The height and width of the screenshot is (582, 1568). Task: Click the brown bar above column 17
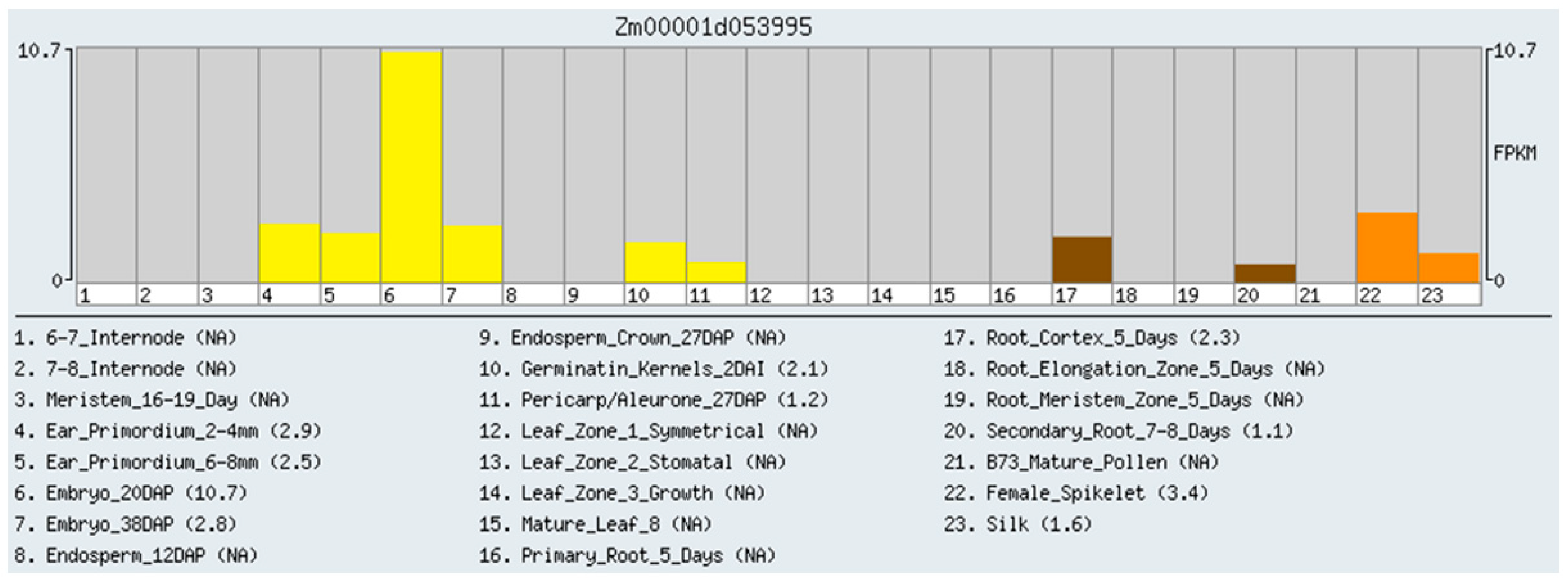[x=1082, y=260]
